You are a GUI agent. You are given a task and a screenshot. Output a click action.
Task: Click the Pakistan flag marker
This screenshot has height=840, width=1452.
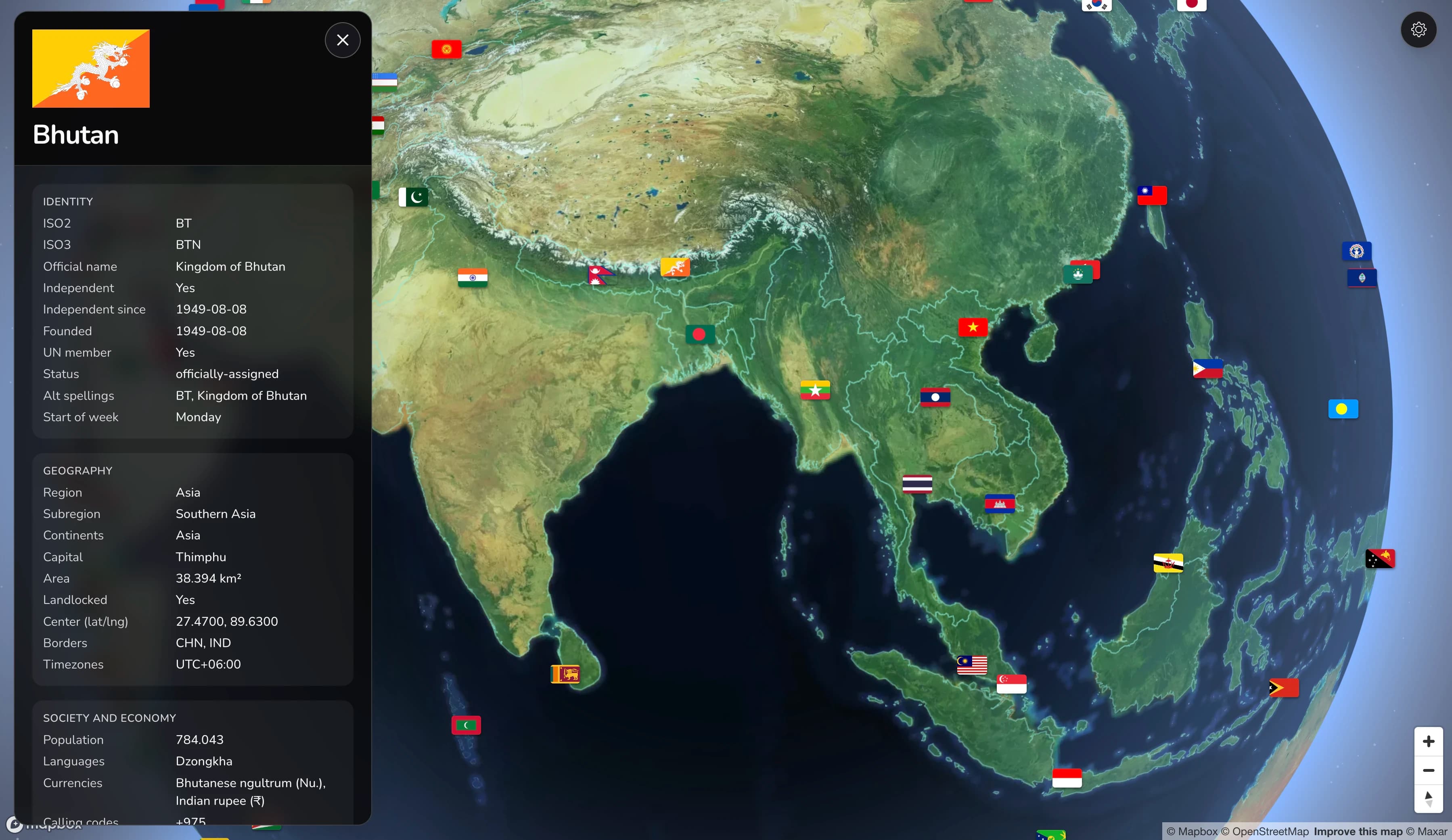click(x=414, y=197)
